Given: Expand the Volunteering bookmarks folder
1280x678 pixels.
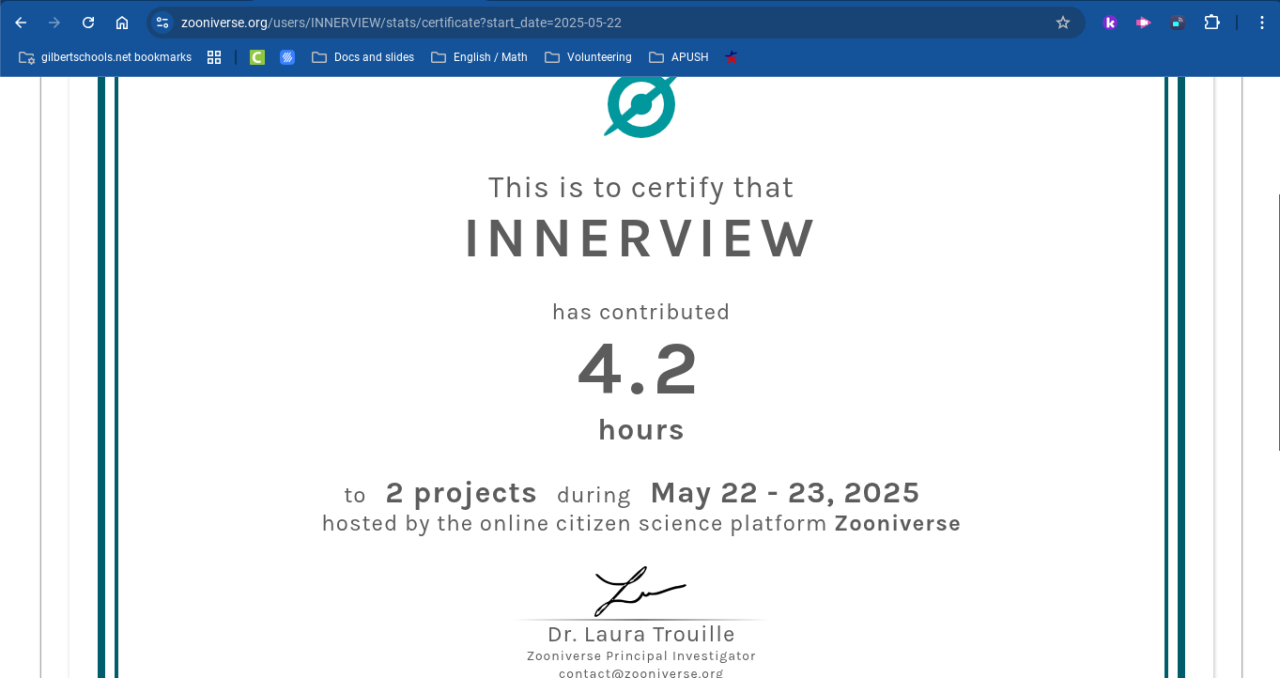Looking at the screenshot, I should (x=588, y=57).
